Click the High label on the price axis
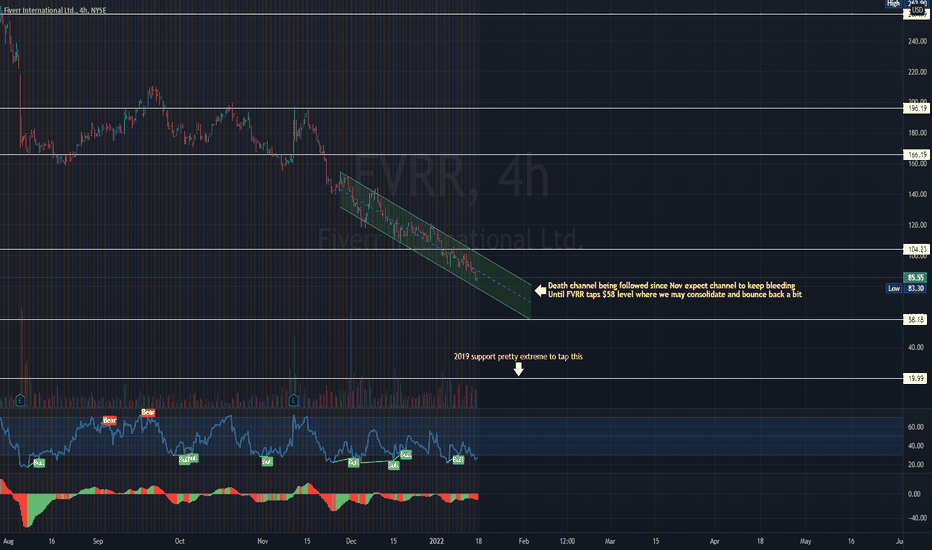Screen dimensions: 932x550 [893, 4]
